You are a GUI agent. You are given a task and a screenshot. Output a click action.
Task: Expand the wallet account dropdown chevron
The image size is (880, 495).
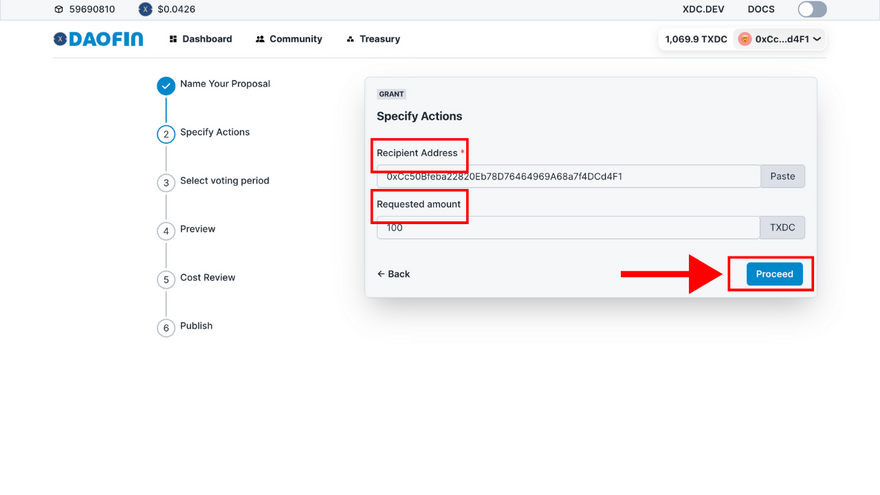pyautogui.click(x=818, y=39)
